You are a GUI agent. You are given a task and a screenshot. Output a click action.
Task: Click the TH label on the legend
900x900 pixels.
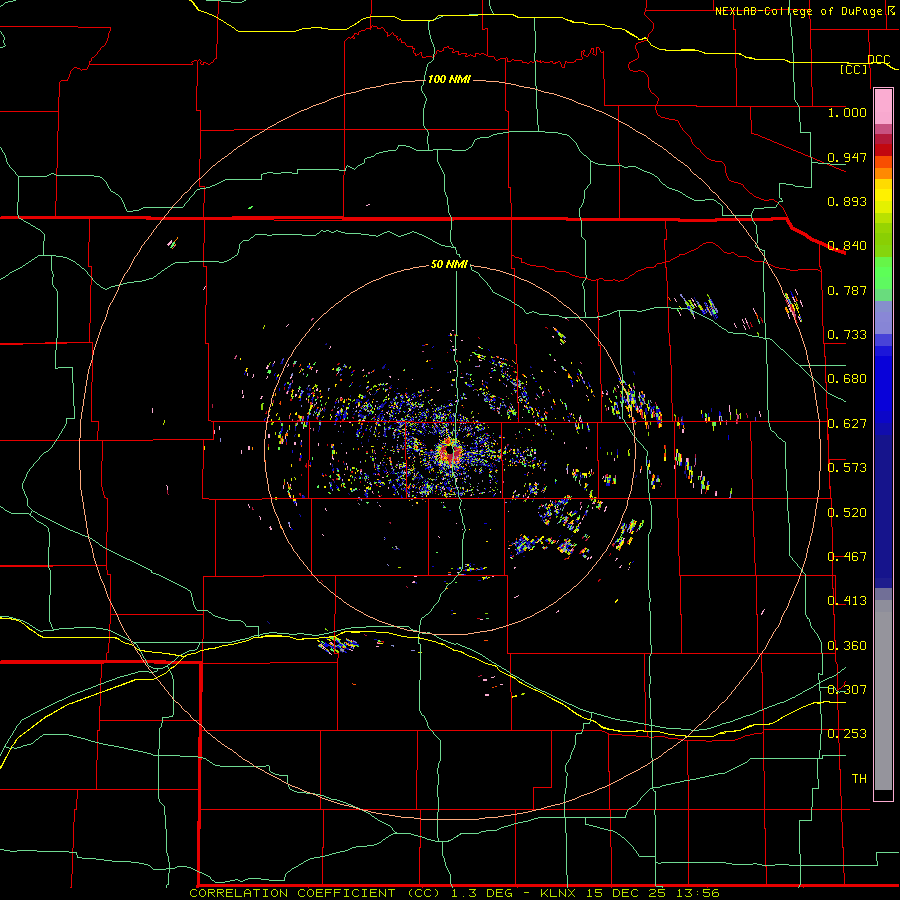(859, 779)
